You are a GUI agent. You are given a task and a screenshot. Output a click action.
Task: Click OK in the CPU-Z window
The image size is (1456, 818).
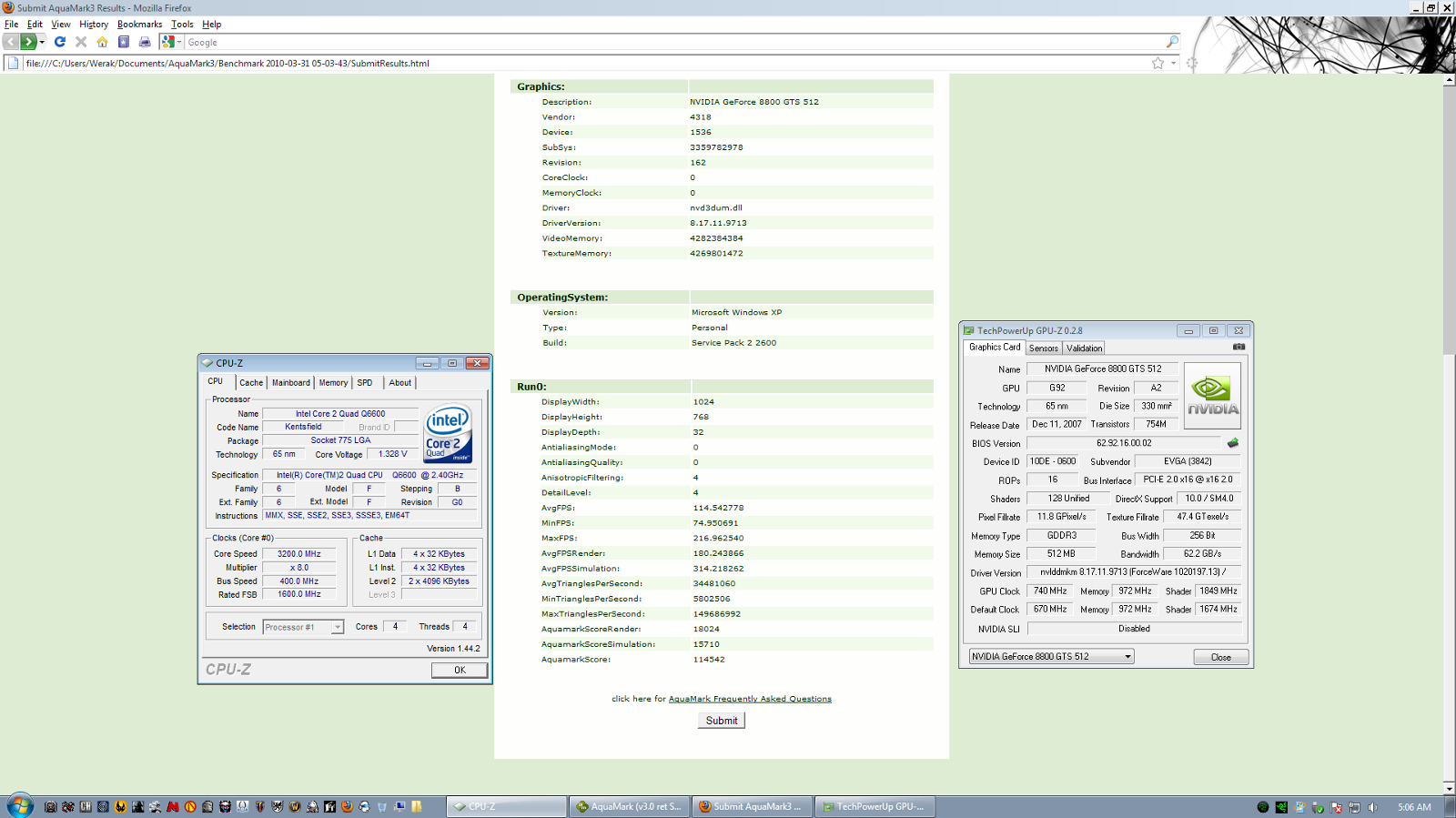460,670
